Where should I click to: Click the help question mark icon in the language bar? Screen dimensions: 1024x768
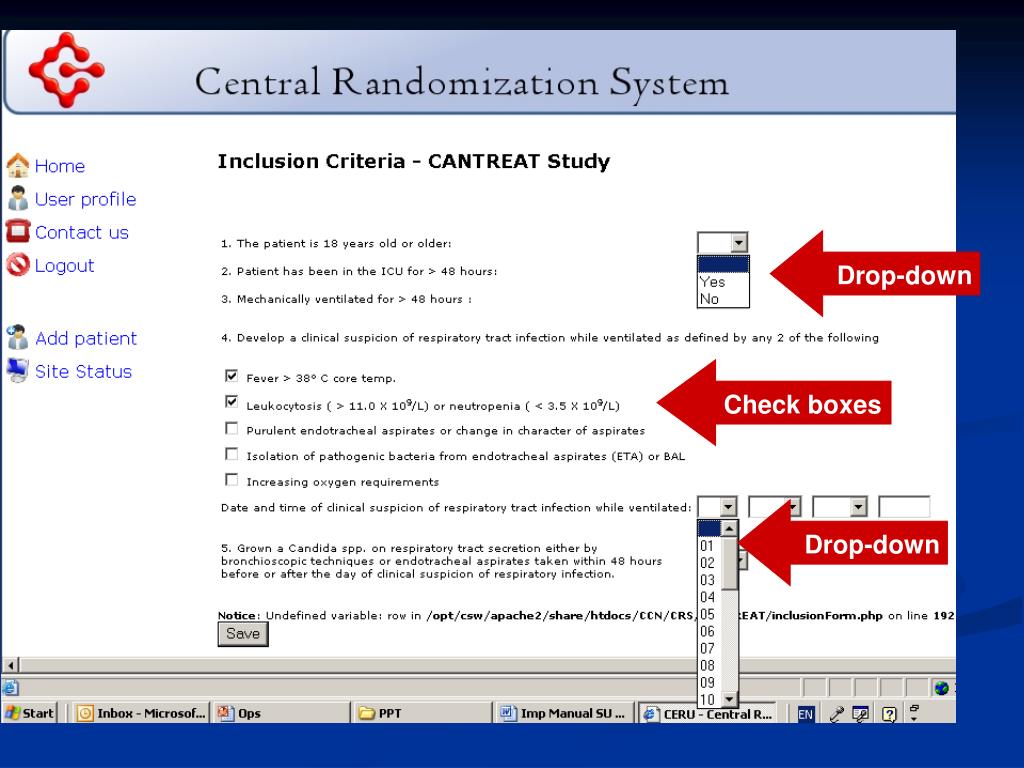coord(888,714)
